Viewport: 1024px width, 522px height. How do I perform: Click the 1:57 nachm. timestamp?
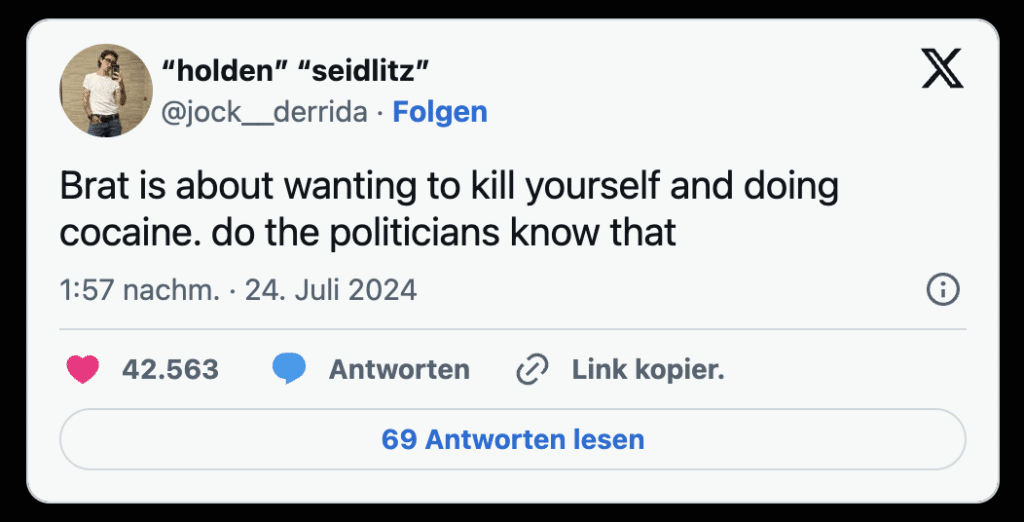click(x=139, y=290)
